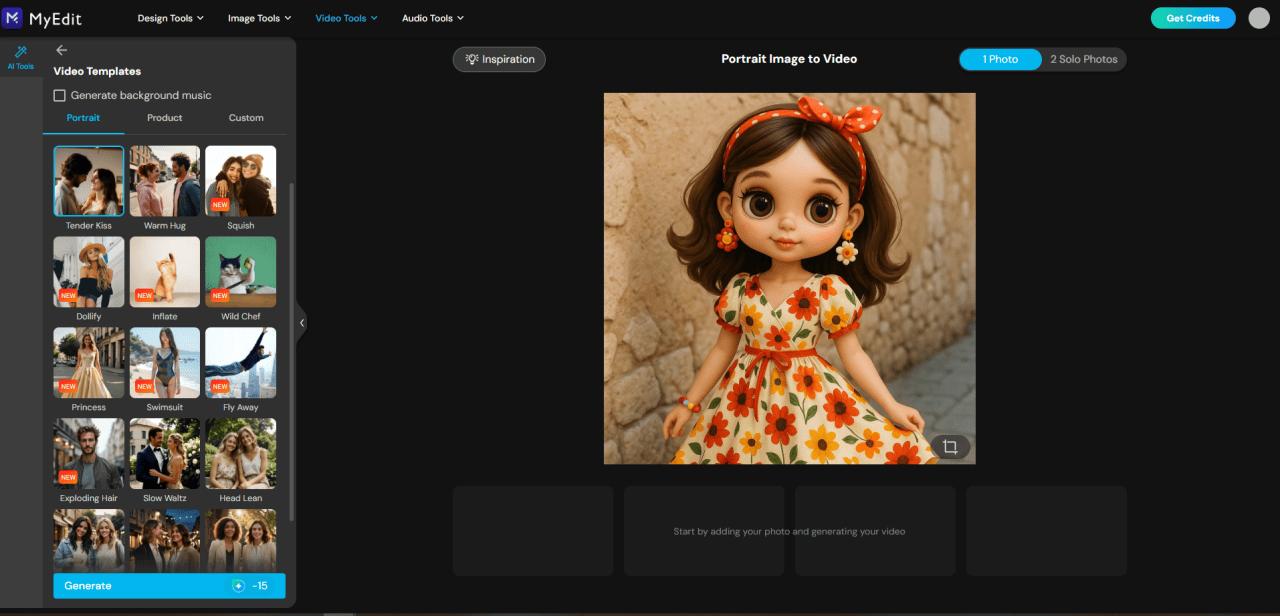Select the Dollify template thumbnail
This screenshot has height=616, width=1280.
88,271
